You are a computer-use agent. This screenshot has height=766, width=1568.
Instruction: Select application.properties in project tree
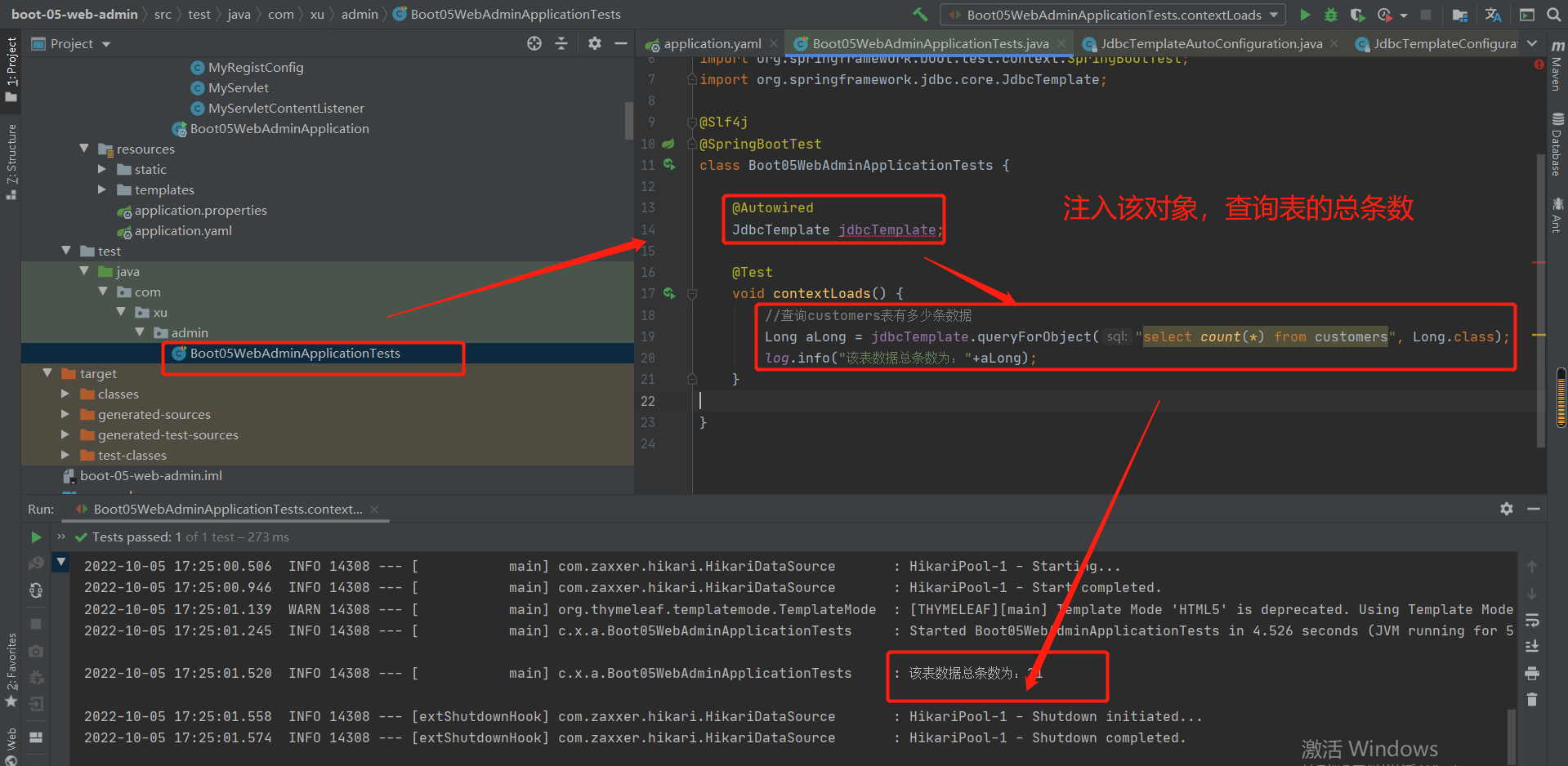pyautogui.click(x=201, y=210)
